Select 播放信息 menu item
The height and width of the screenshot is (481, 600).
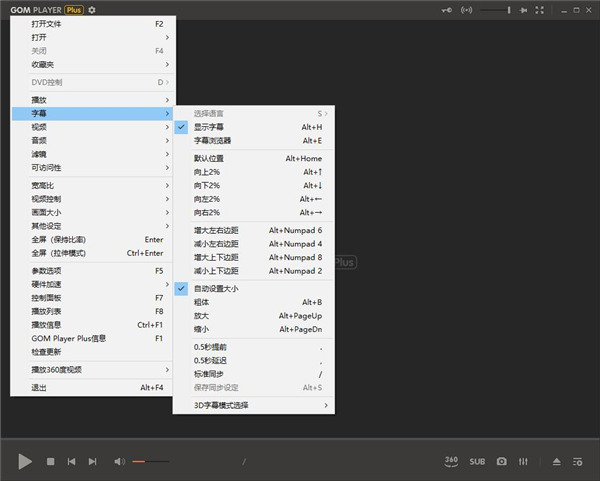click(x=93, y=325)
